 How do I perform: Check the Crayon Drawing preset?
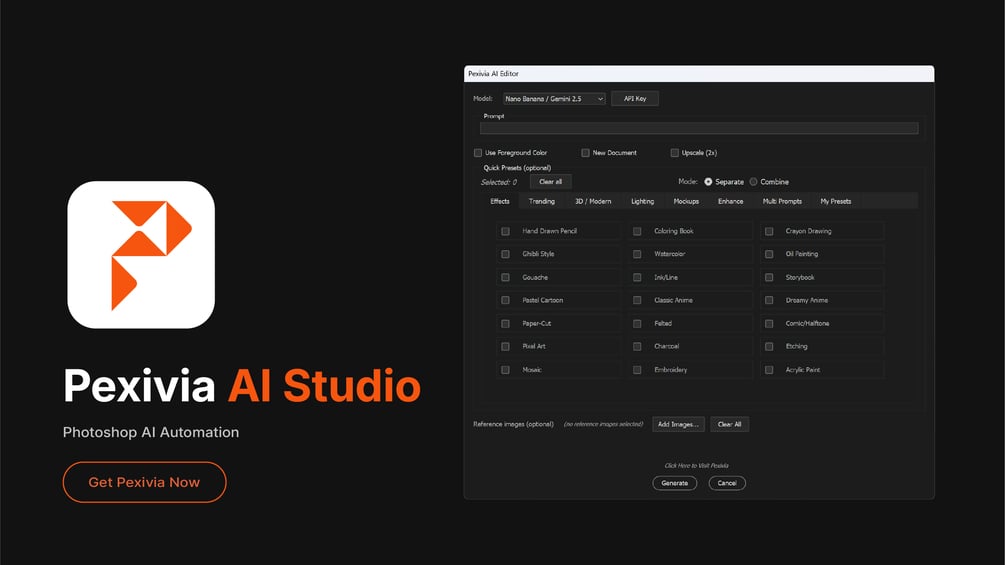769,231
